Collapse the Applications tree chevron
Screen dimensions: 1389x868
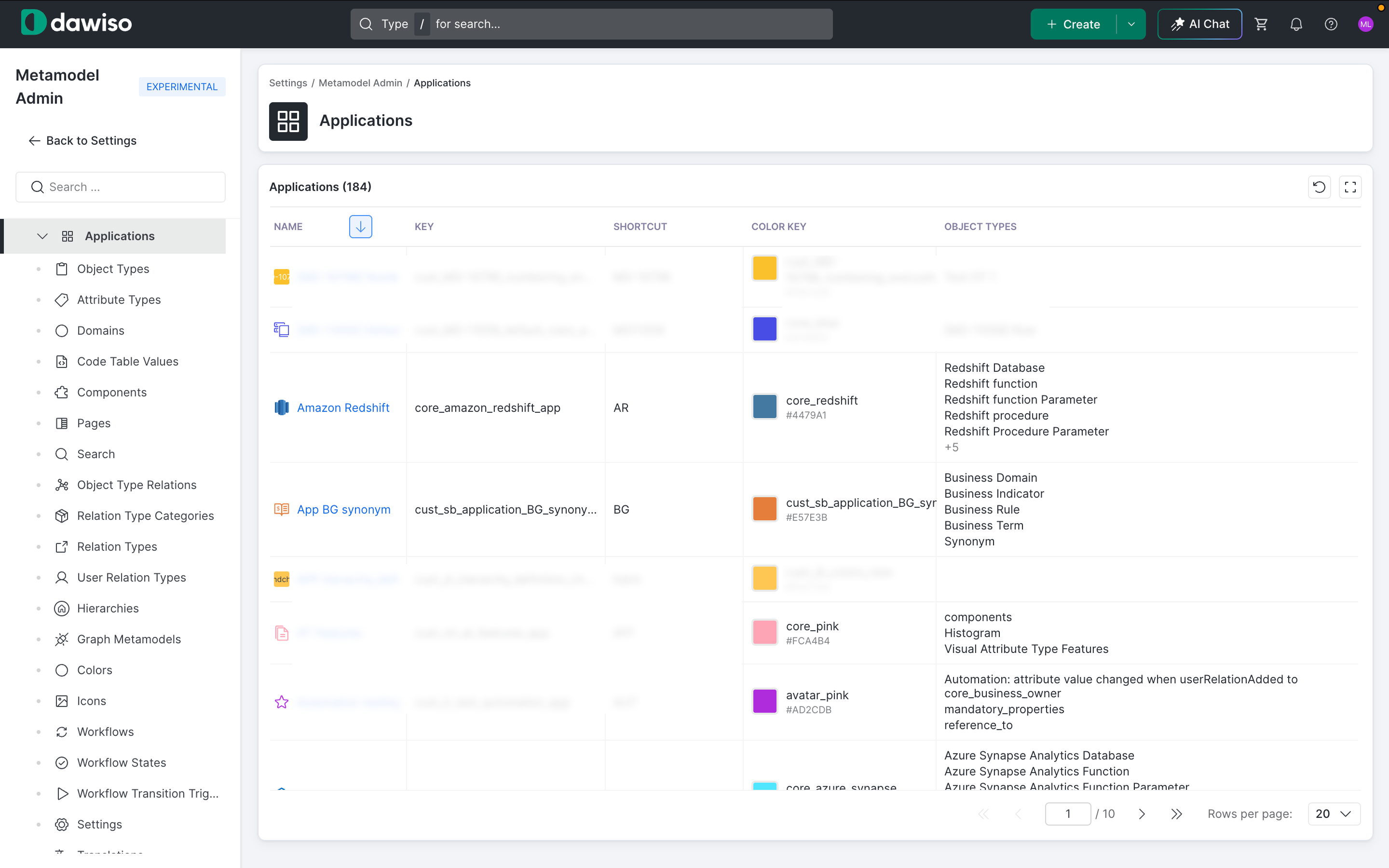pyautogui.click(x=42, y=236)
